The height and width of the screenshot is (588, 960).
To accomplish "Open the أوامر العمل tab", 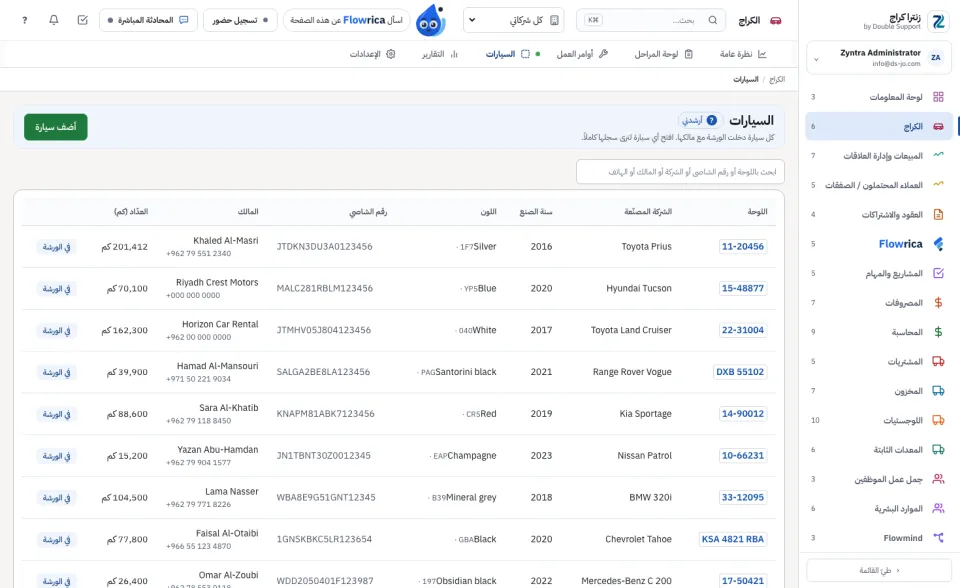I will coord(582,54).
